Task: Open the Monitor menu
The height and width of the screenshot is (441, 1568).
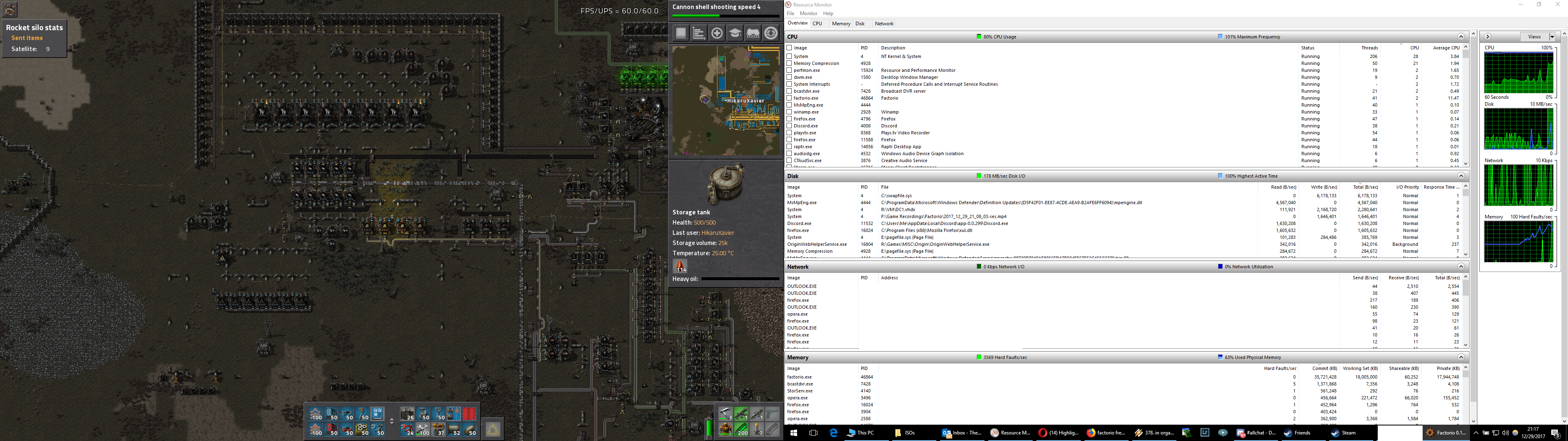Action: (808, 13)
